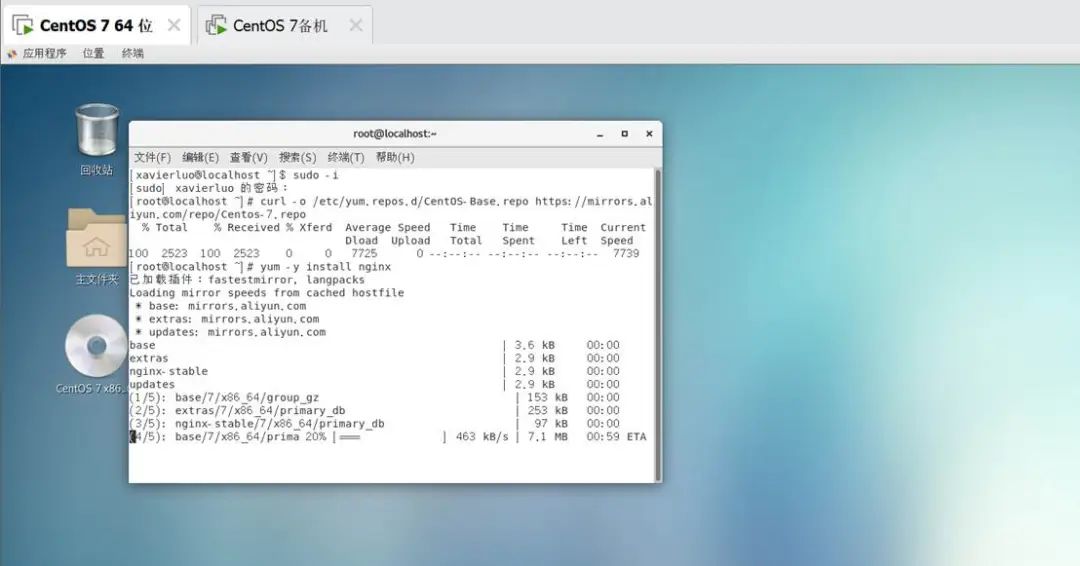1080x566 pixels.
Task: Click the '已加载插件：fastestmirror, langpacks' line
Action: pyautogui.click(x=247, y=280)
